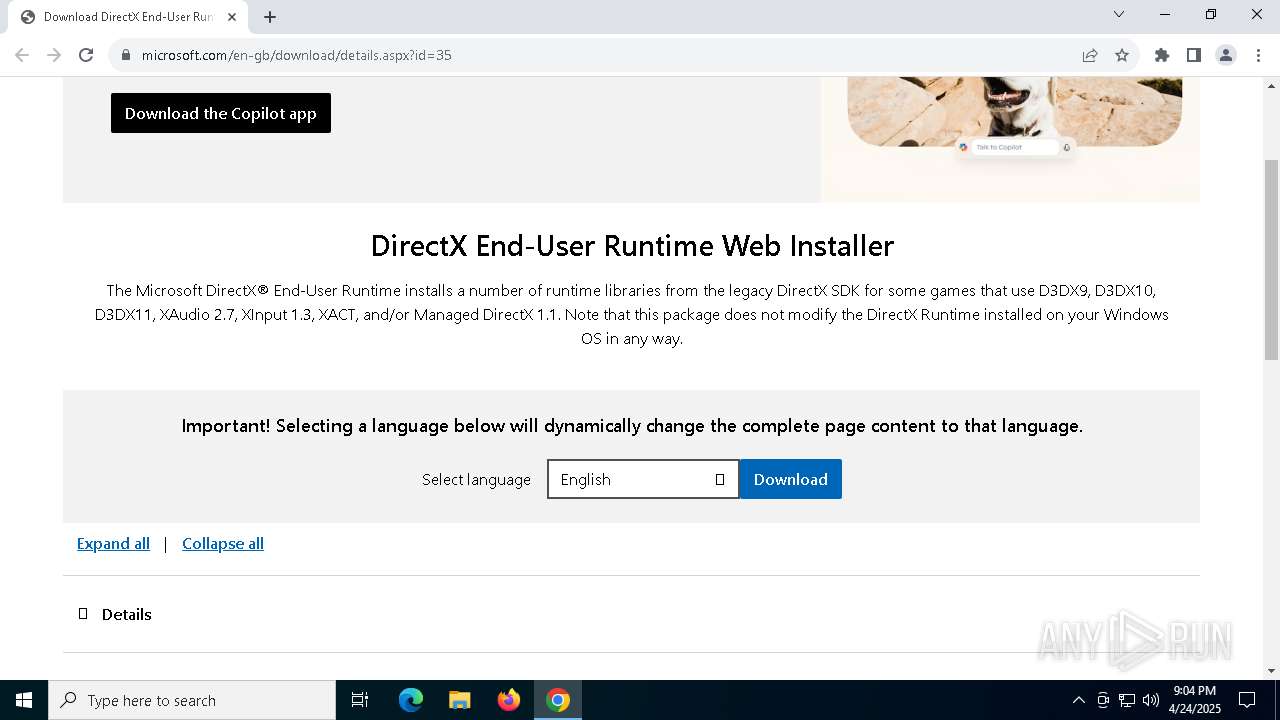Image resolution: width=1280 pixels, height=720 pixels.
Task: Restore down the Chrome window
Action: (1211, 14)
